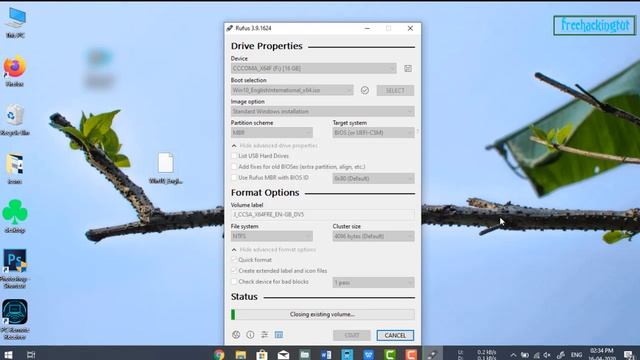The width and height of the screenshot is (640, 360).
Task: Open the Photoshop desktop shortcut
Action: [15, 268]
